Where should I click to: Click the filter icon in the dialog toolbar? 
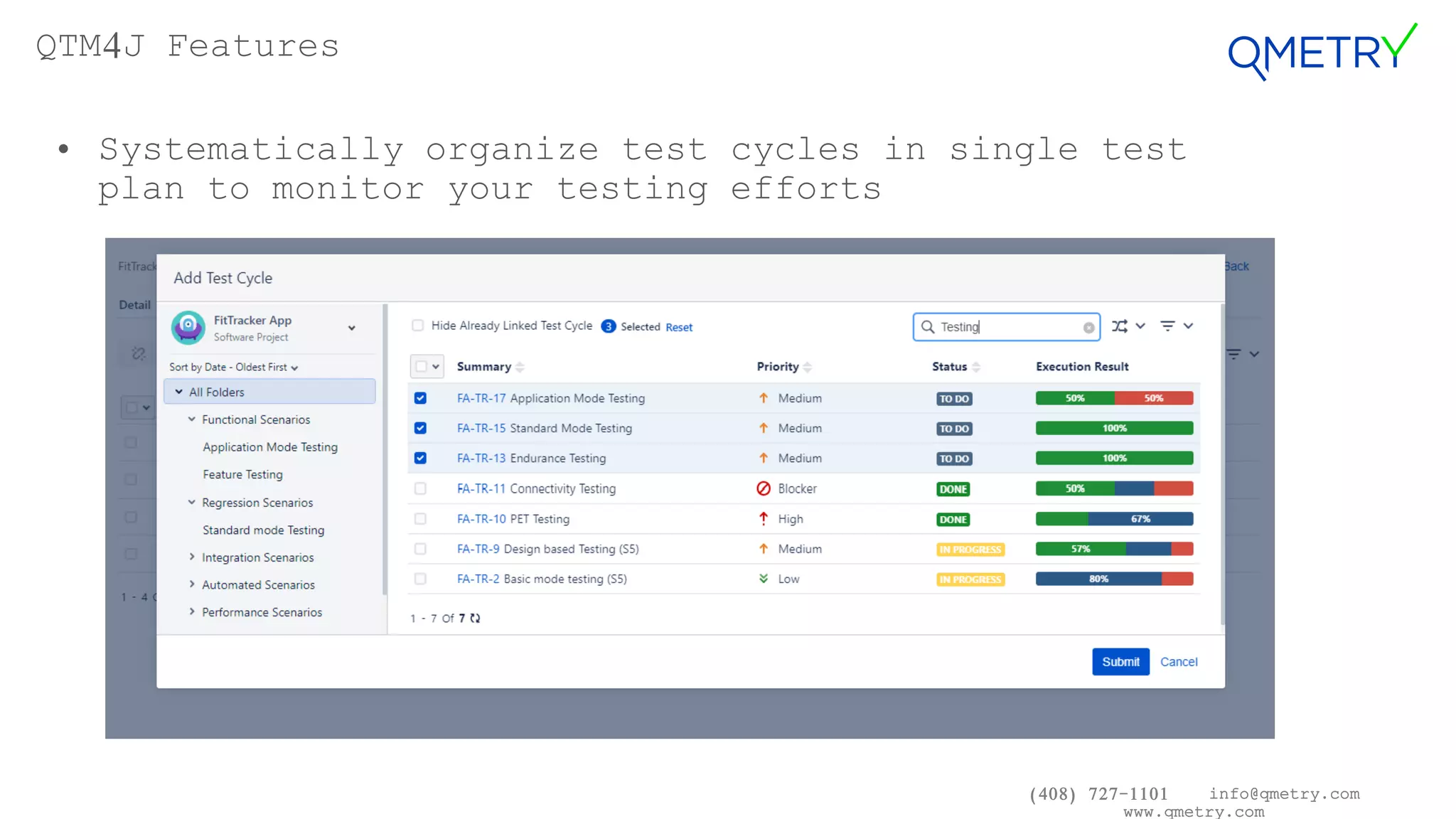(1167, 326)
